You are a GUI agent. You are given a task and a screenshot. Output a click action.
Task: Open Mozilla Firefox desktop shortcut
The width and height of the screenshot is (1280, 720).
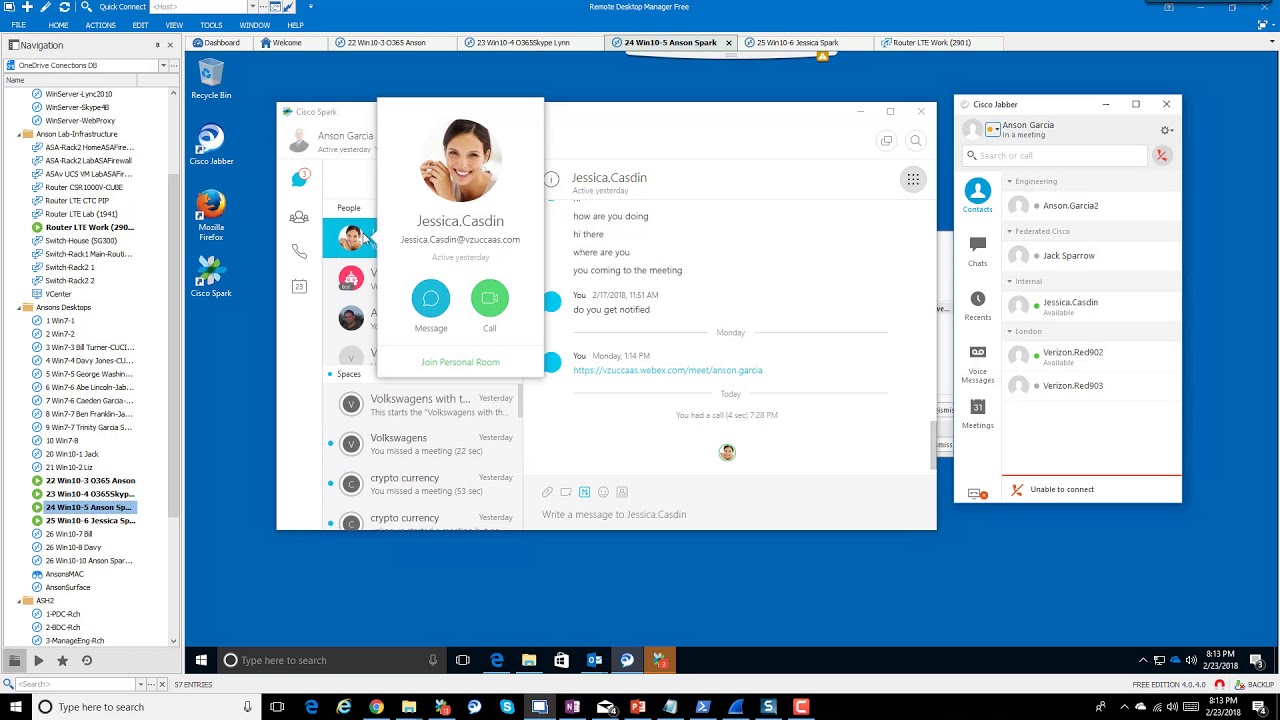[211, 215]
